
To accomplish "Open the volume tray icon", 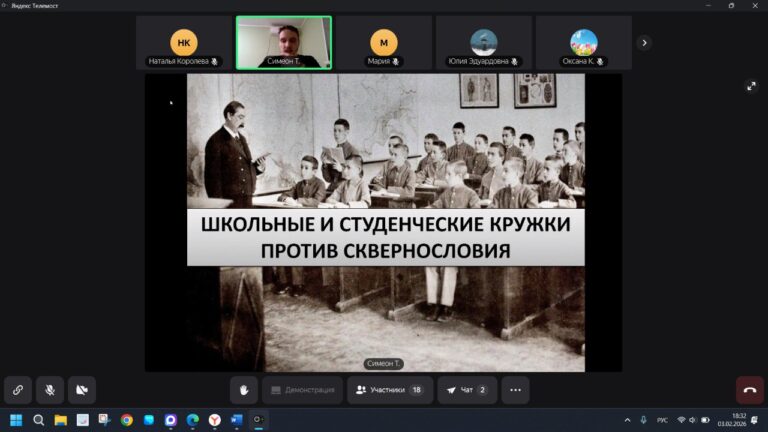I will (x=693, y=420).
